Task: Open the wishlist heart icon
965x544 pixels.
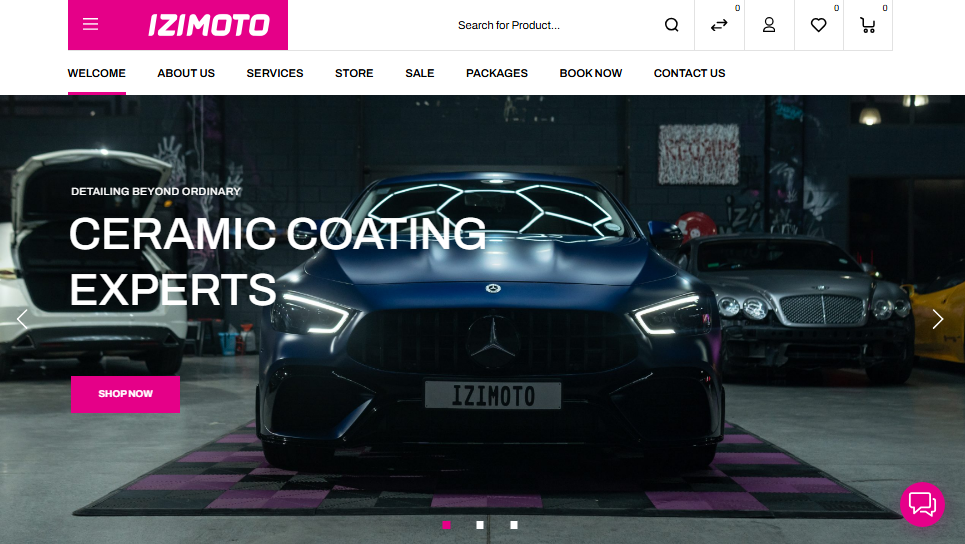Action: (x=819, y=25)
